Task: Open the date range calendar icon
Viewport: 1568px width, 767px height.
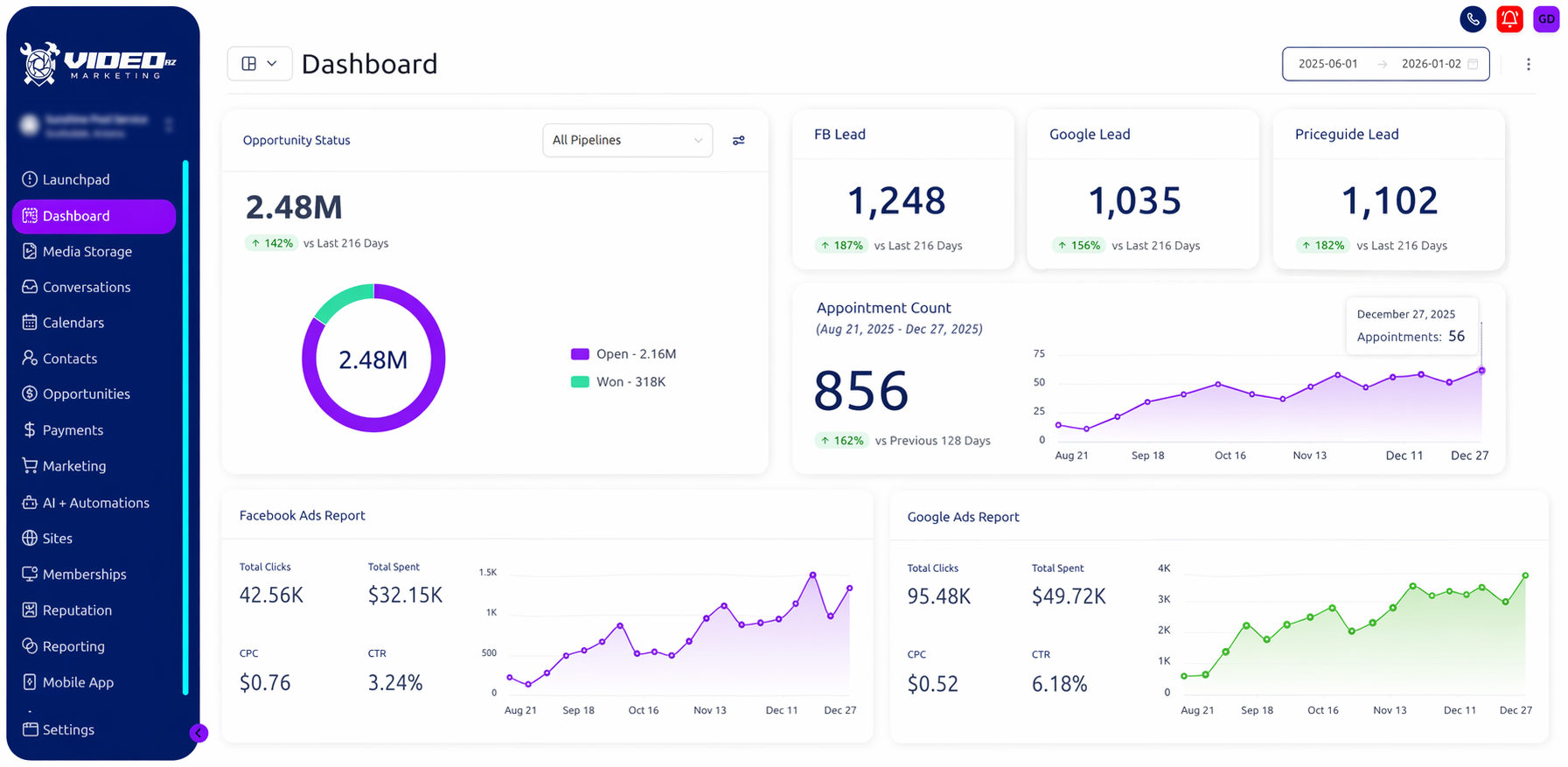Action: (1473, 64)
